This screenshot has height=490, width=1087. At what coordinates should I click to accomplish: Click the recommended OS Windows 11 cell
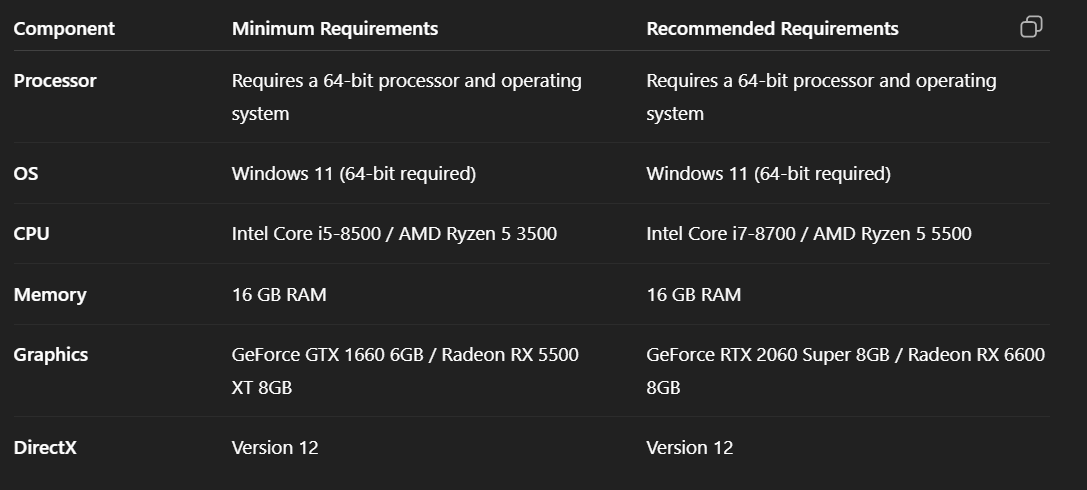coord(768,174)
